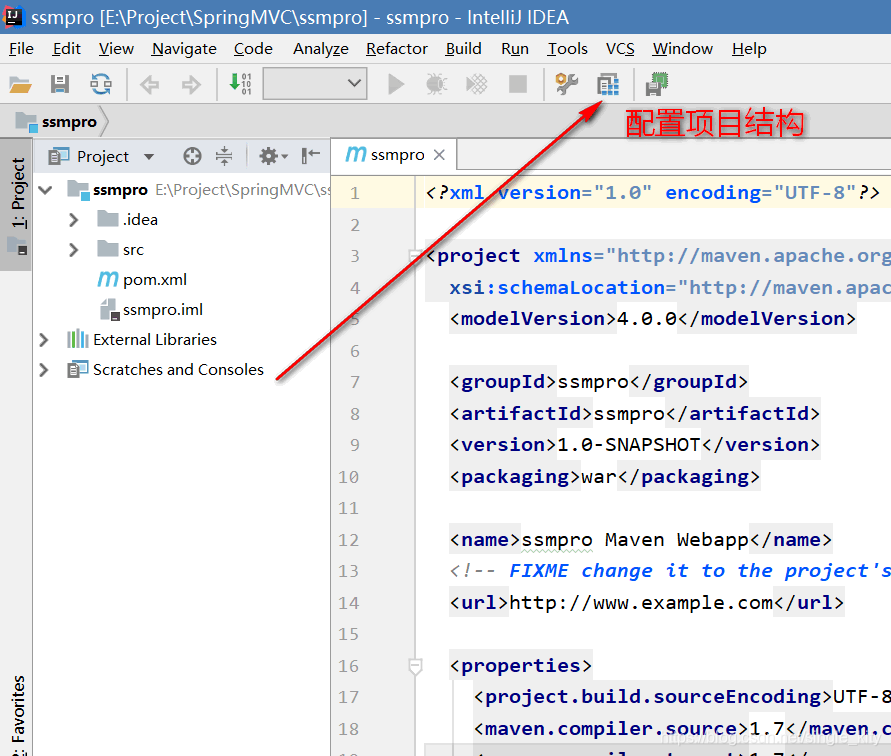Click the Synchronize refresh icon
891x756 pixels.
pos(101,85)
